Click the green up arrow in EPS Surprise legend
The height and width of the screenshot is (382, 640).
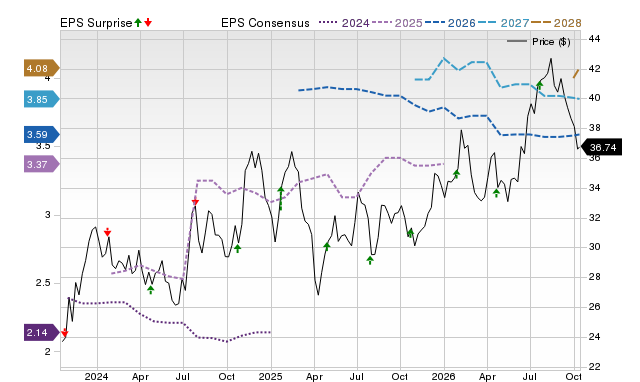(x=138, y=22)
